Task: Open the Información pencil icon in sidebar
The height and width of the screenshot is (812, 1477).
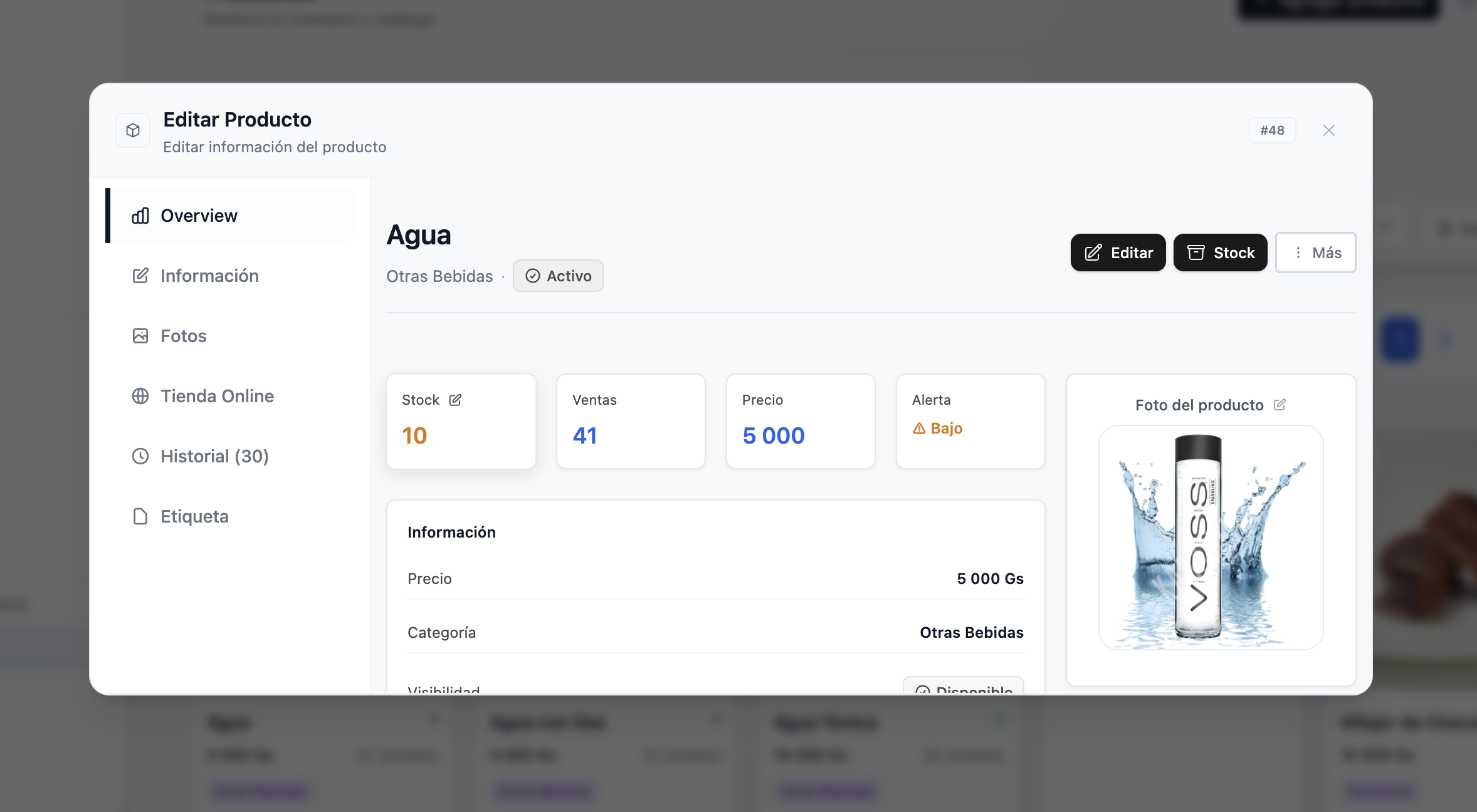Action: pos(140,275)
